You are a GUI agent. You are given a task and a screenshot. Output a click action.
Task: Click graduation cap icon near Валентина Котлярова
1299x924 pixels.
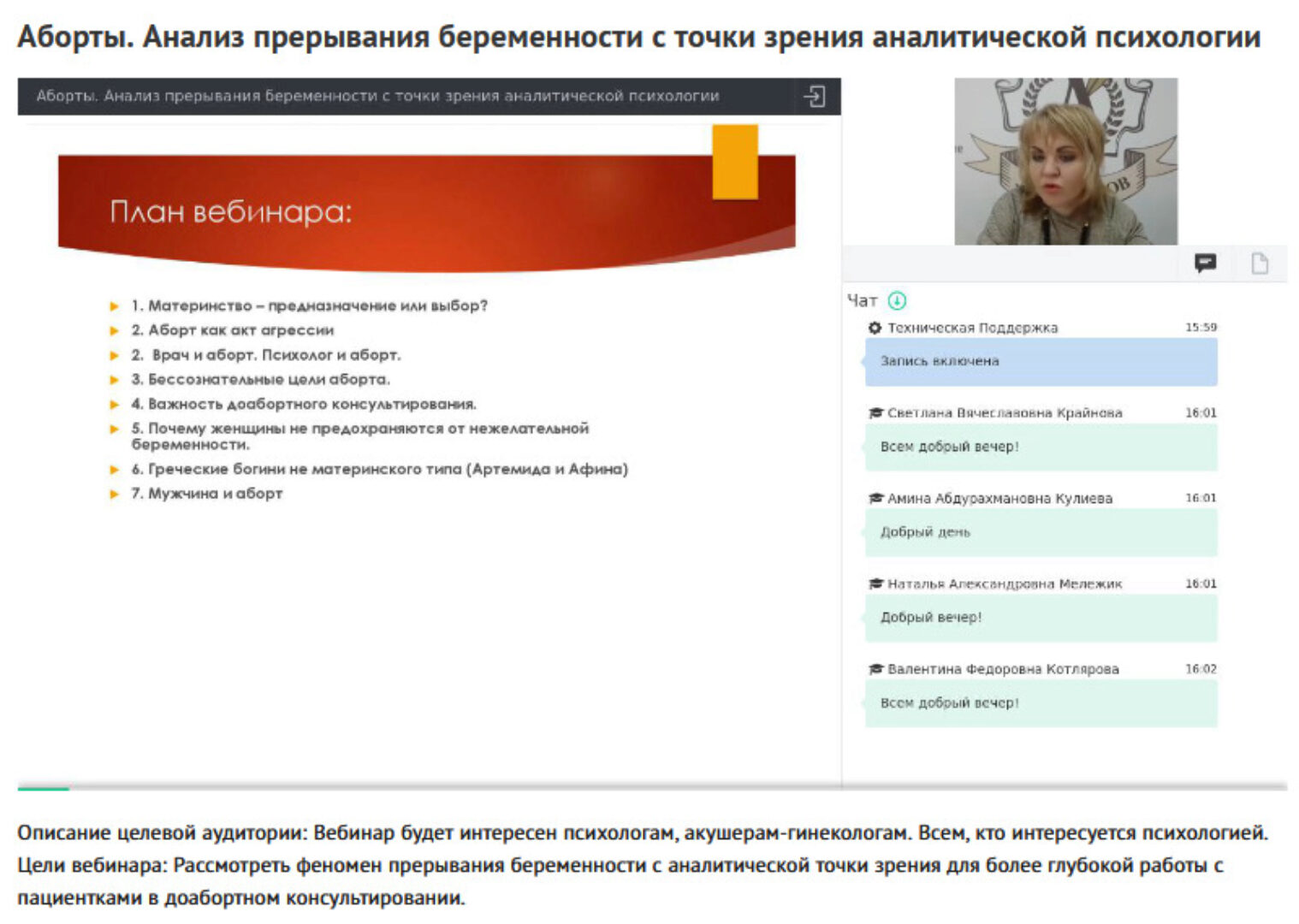(x=875, y=669)
